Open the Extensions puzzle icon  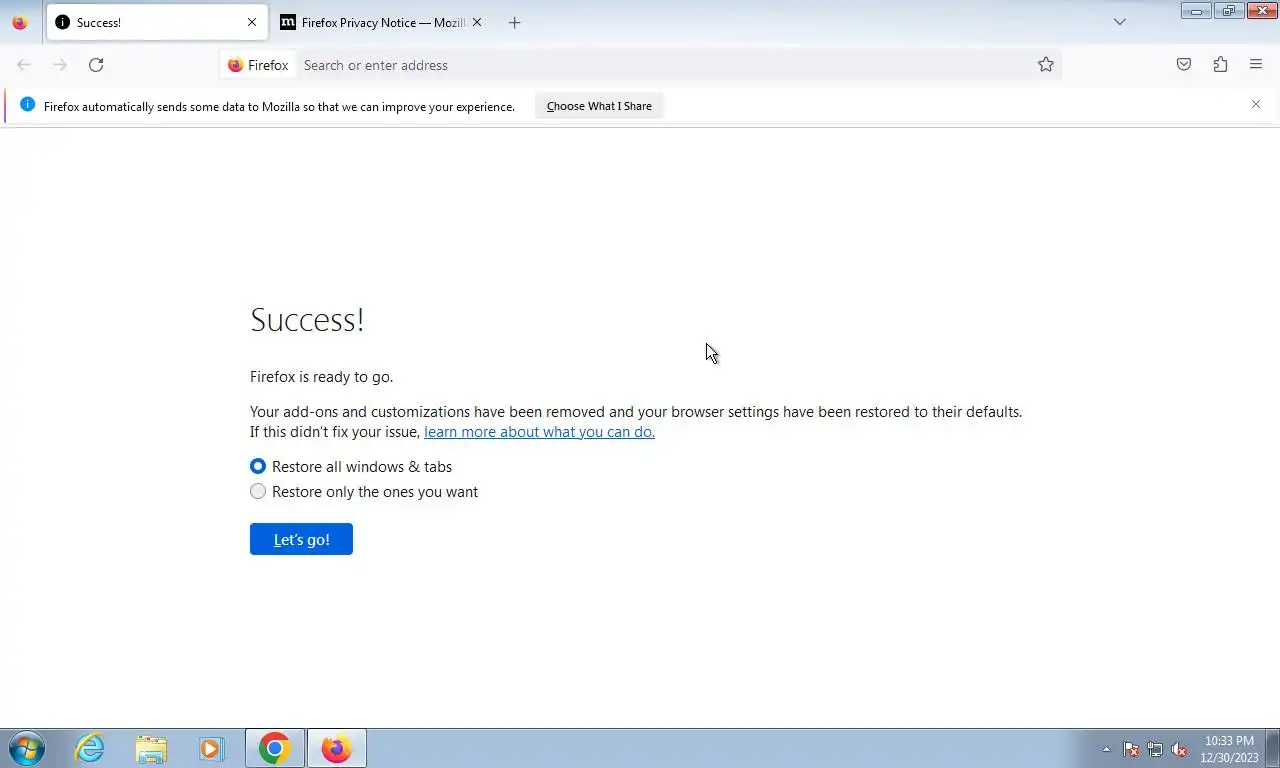point(1220,65)
